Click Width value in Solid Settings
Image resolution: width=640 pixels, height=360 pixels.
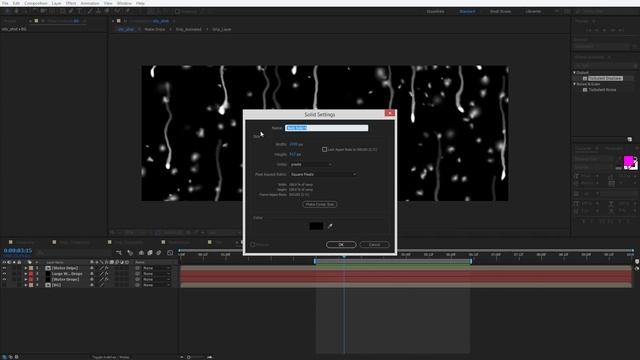[x=296, y=144]
